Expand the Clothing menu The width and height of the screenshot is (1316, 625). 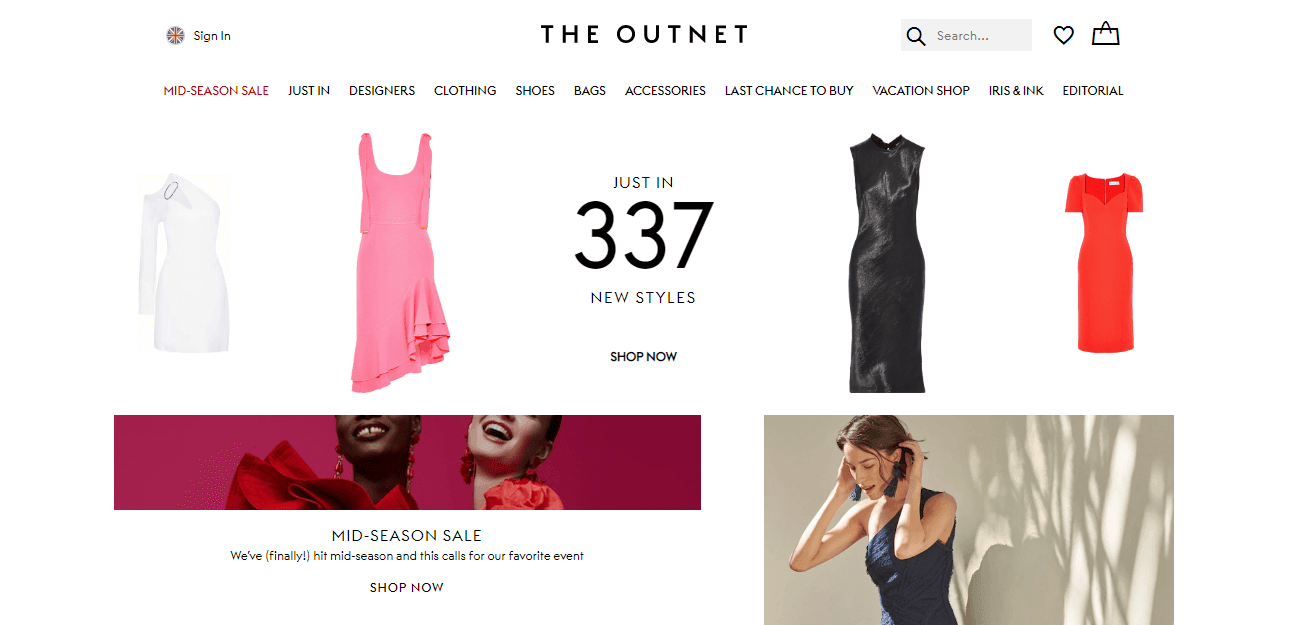point(465,91)
